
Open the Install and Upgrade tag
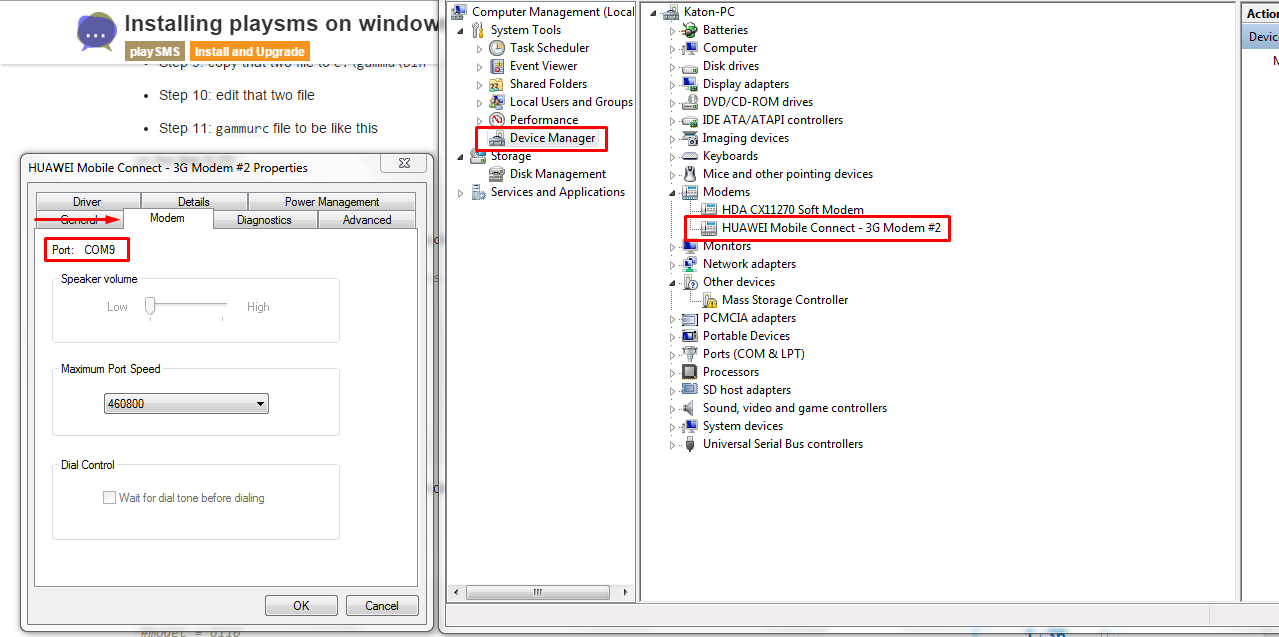(x=249, y=51)
